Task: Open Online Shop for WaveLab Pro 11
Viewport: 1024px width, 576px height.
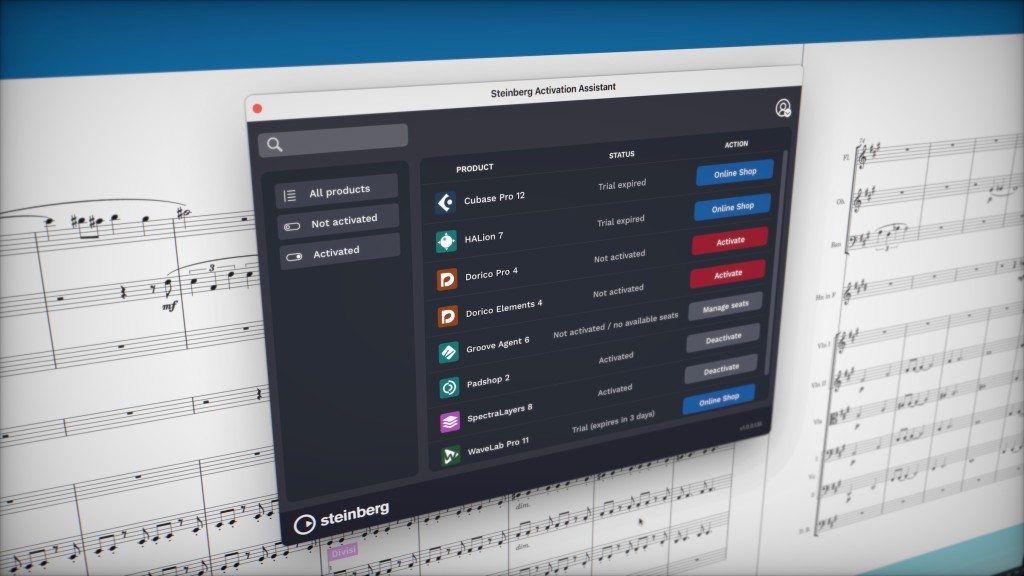Action: pos(718,400)
